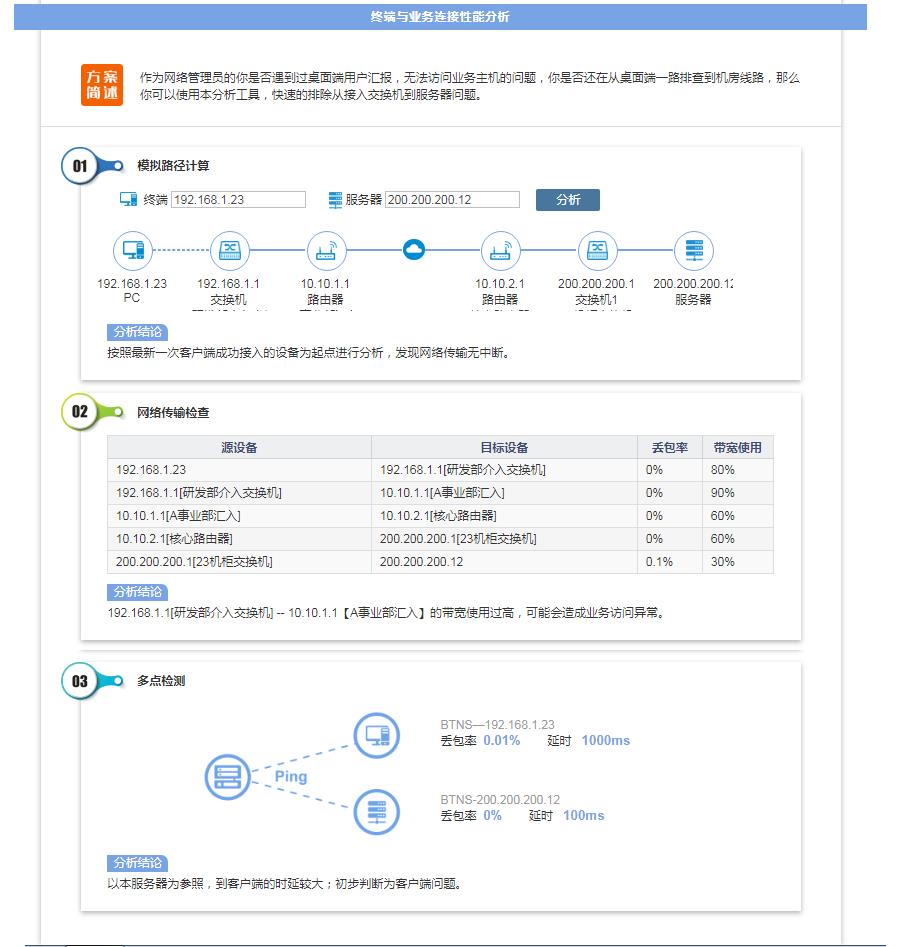Select the 200.200.200.12 server icon in path
Screen dimensions: 905x947
(x=693, y=250)
